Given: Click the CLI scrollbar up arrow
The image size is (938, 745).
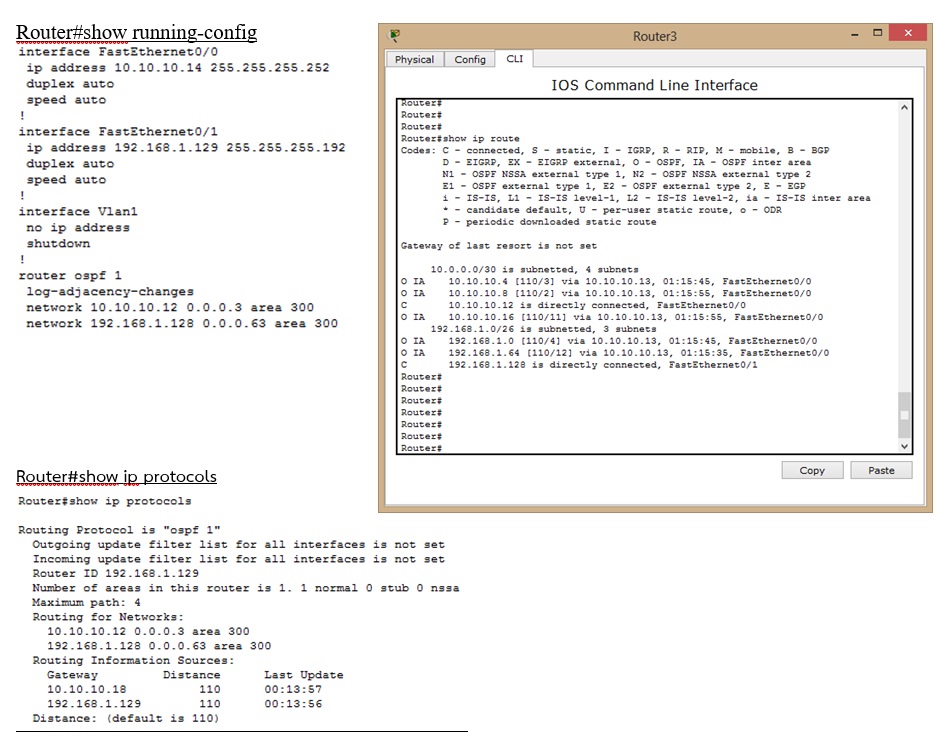Looking at the screenshot, I should tap(904, 108).
